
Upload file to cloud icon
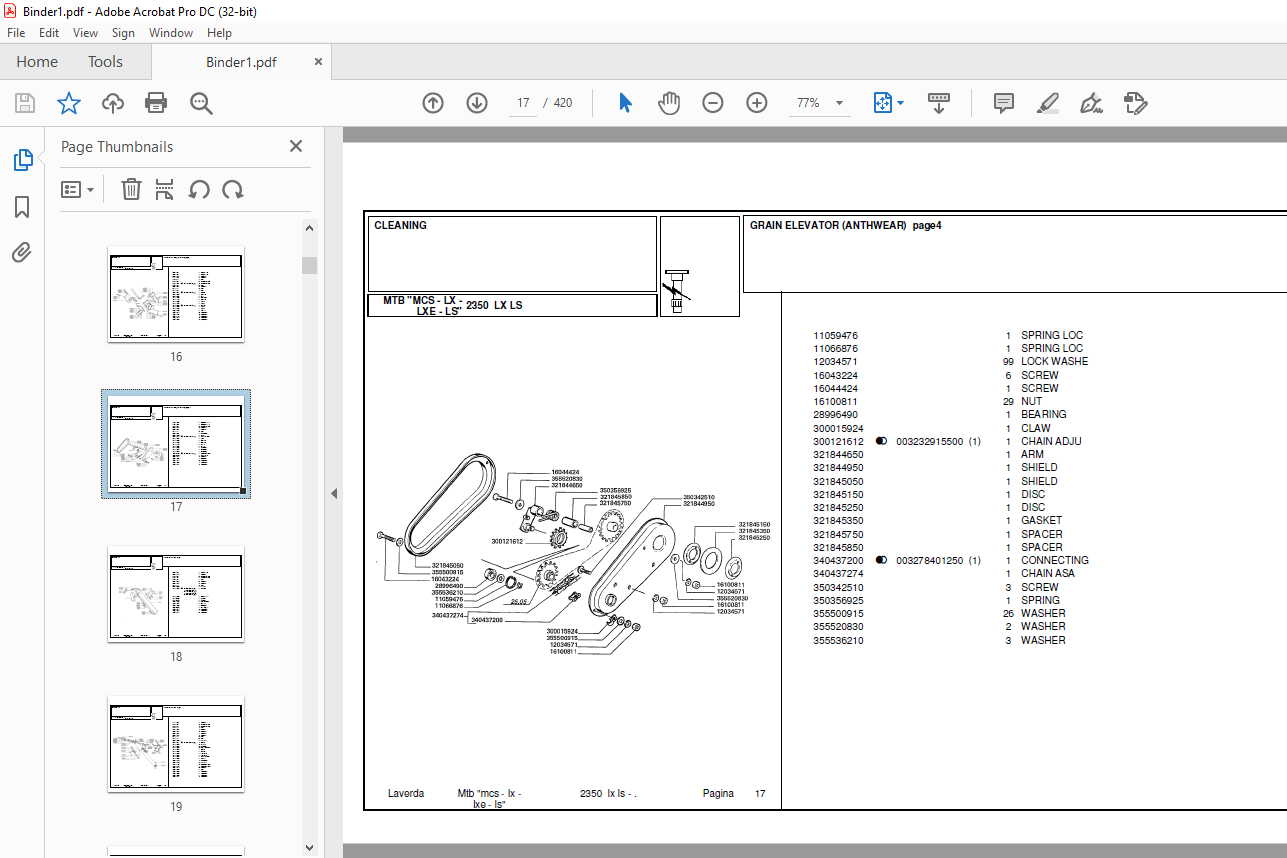tap(112, 103)
